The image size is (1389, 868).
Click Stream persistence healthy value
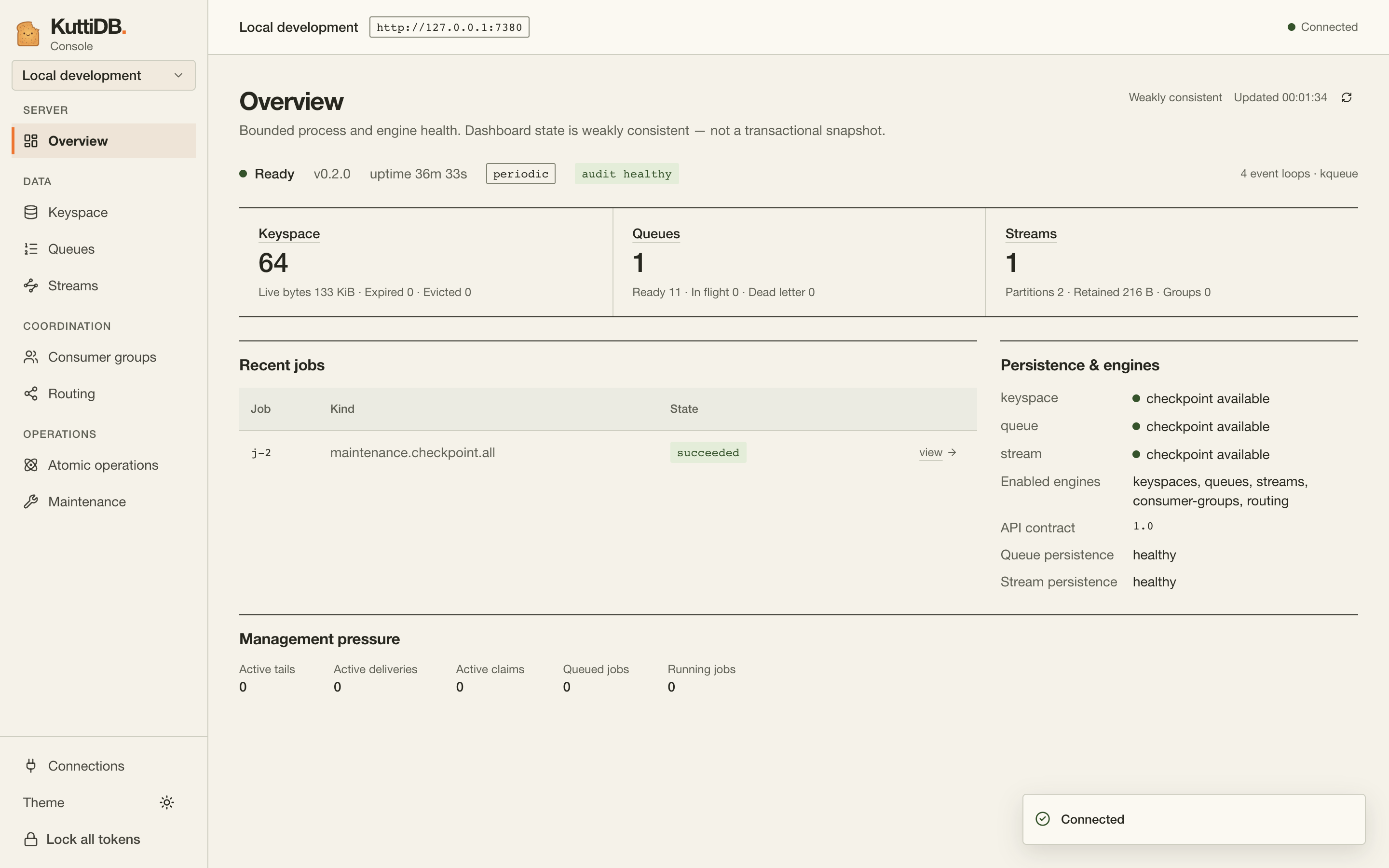click(1154, 582)
